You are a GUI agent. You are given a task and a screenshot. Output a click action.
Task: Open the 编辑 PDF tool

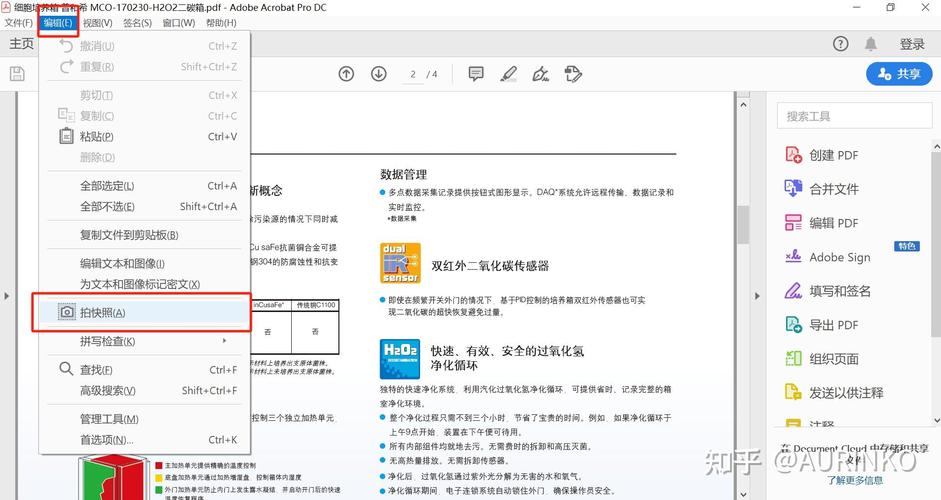pos(822,223)
